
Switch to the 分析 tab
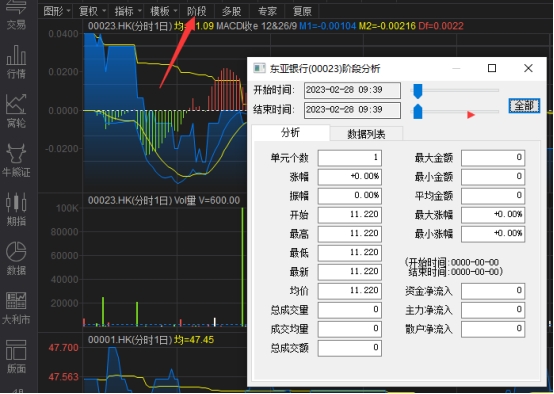pos(290,133)
